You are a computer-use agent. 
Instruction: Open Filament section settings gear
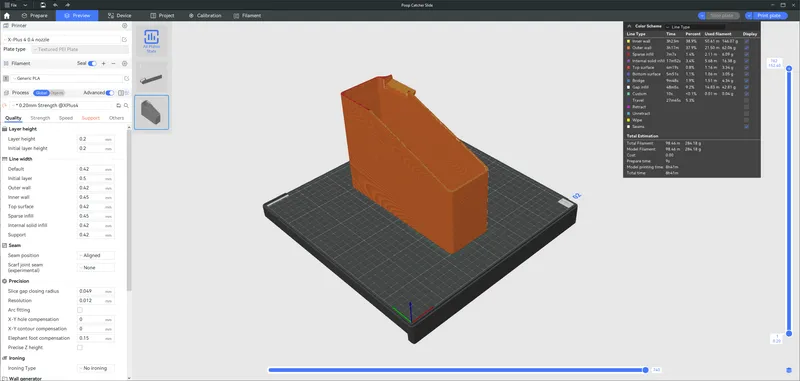(124, 63)
